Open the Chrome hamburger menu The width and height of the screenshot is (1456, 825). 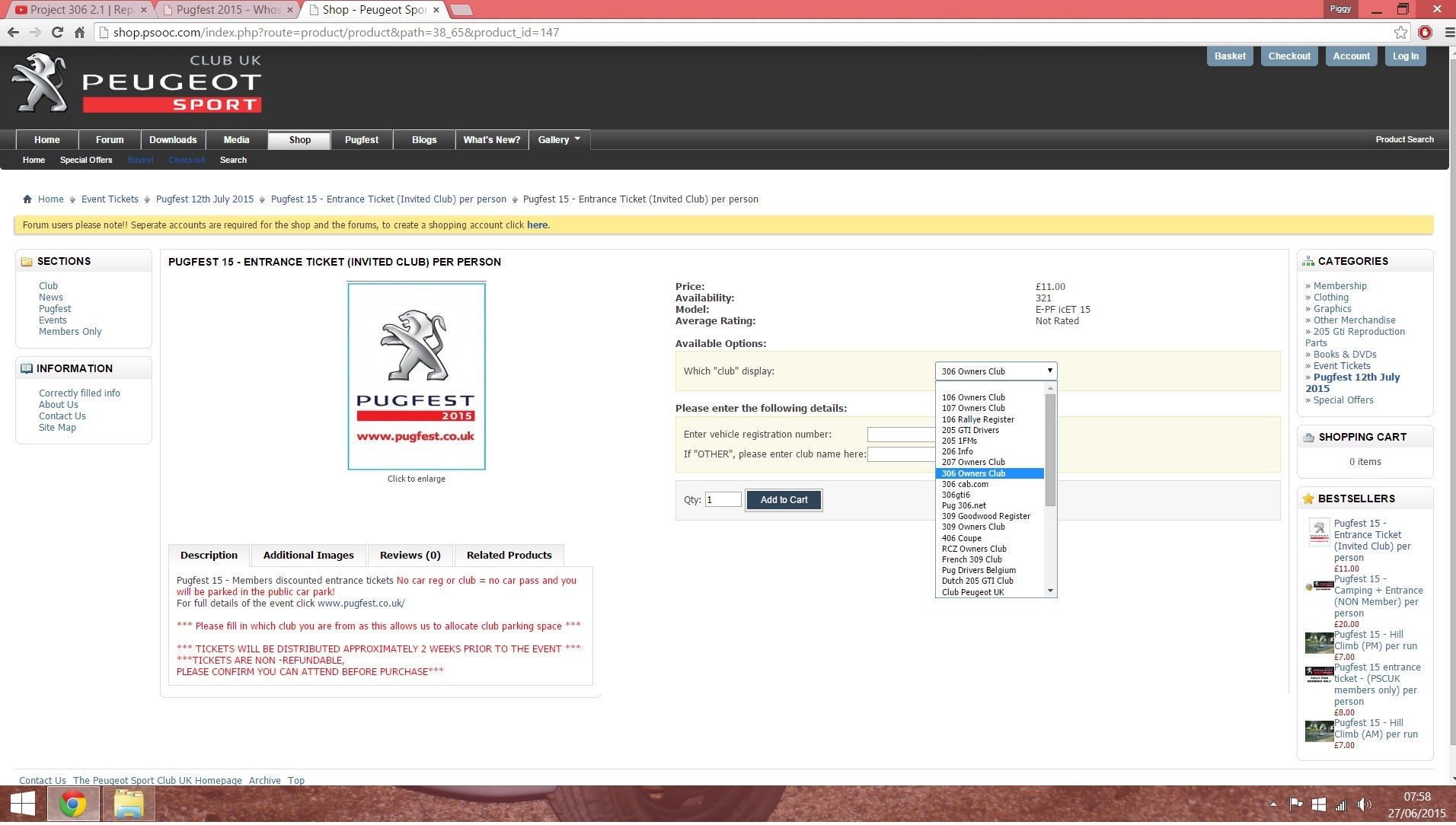coord(1449,32)
